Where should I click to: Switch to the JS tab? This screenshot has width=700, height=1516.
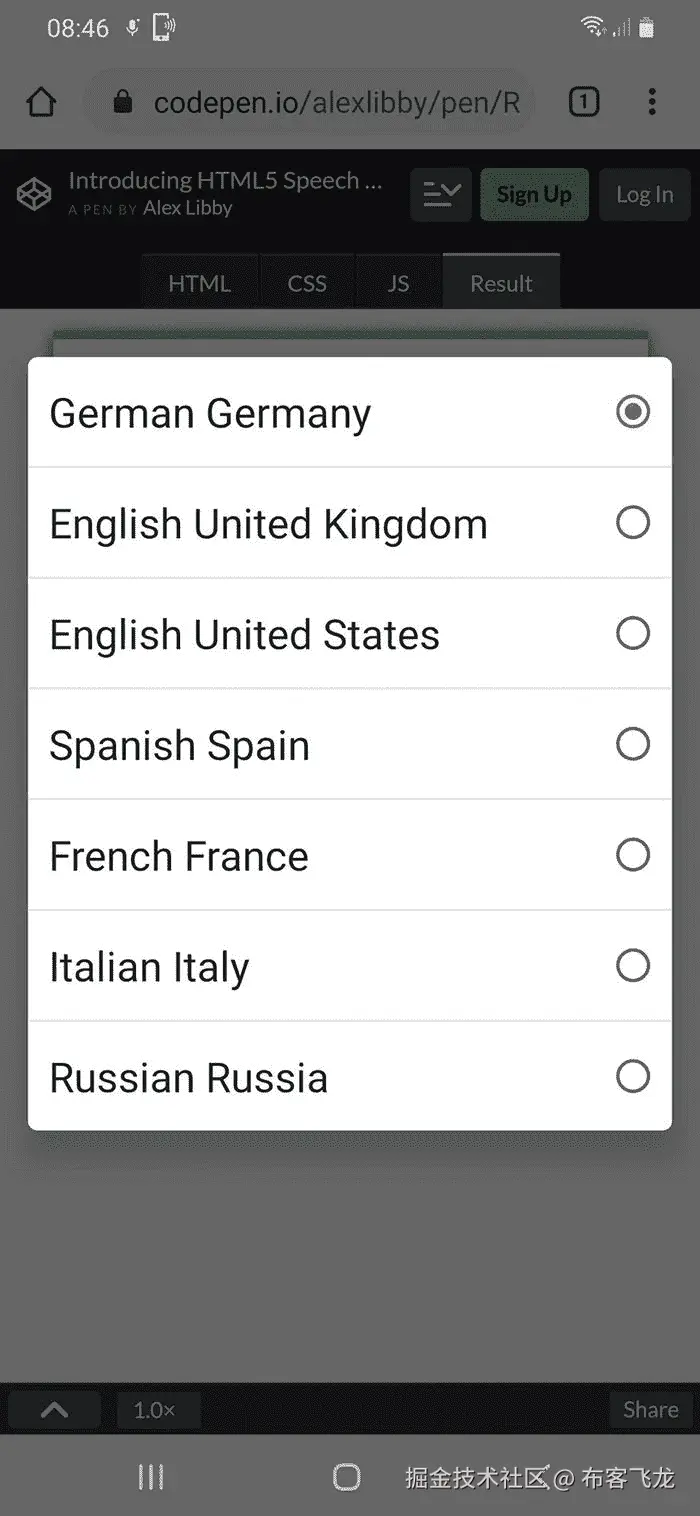click(398, 284)
